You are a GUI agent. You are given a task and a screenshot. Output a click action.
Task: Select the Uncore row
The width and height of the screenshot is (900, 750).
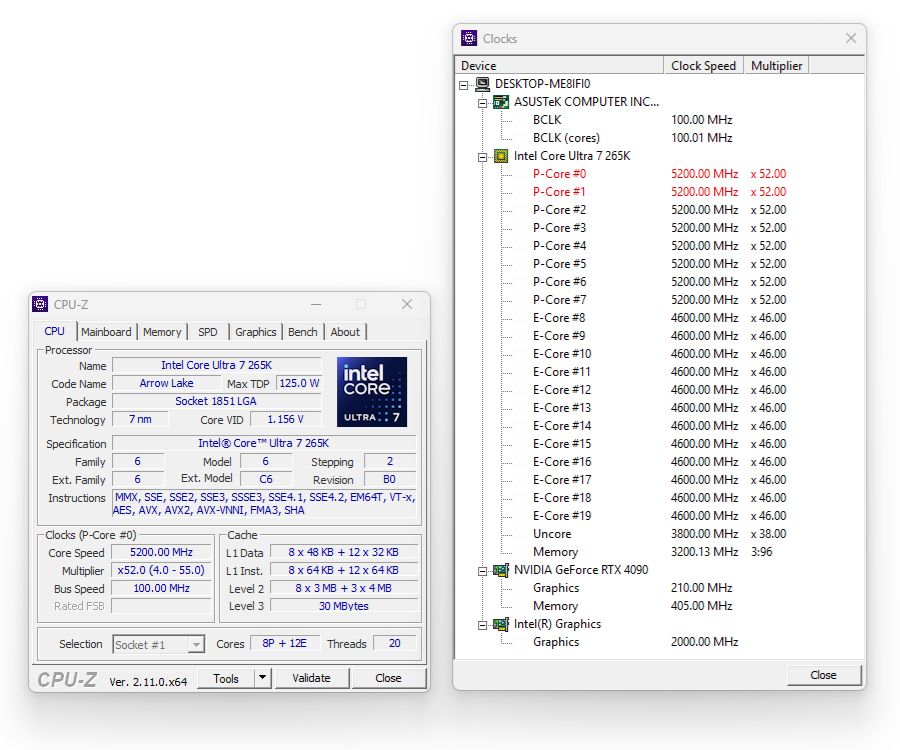[659, 534]
